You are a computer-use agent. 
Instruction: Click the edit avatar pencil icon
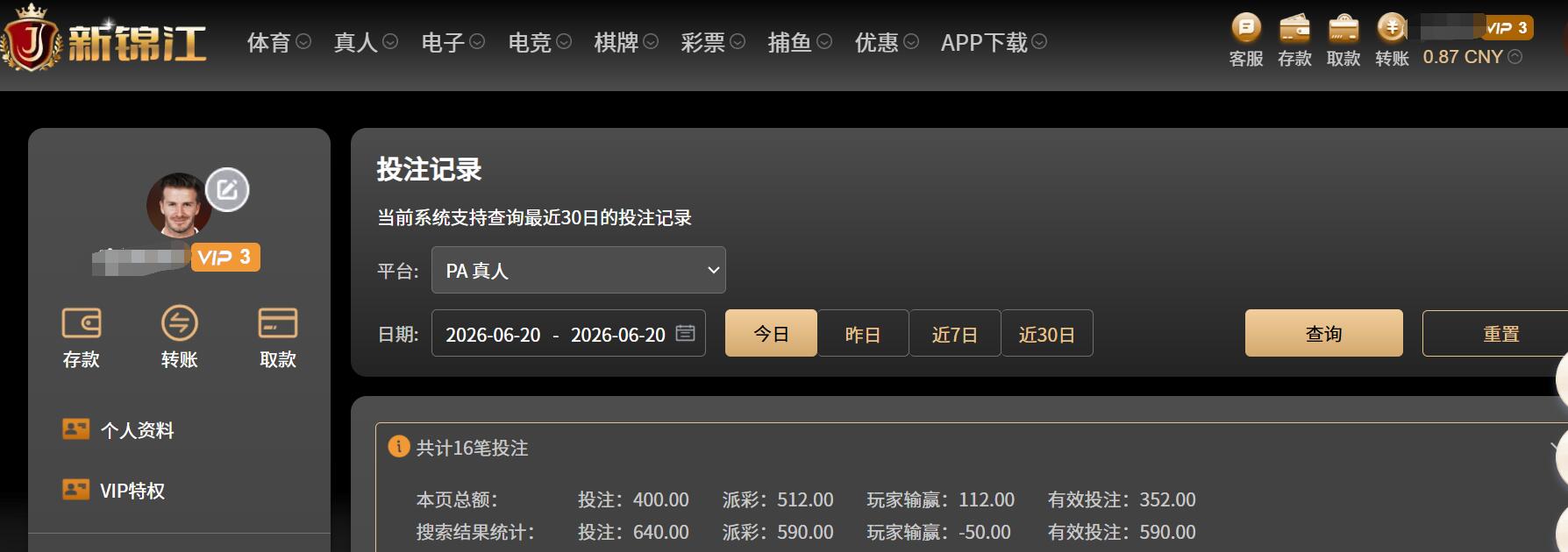tap(227, 189)
